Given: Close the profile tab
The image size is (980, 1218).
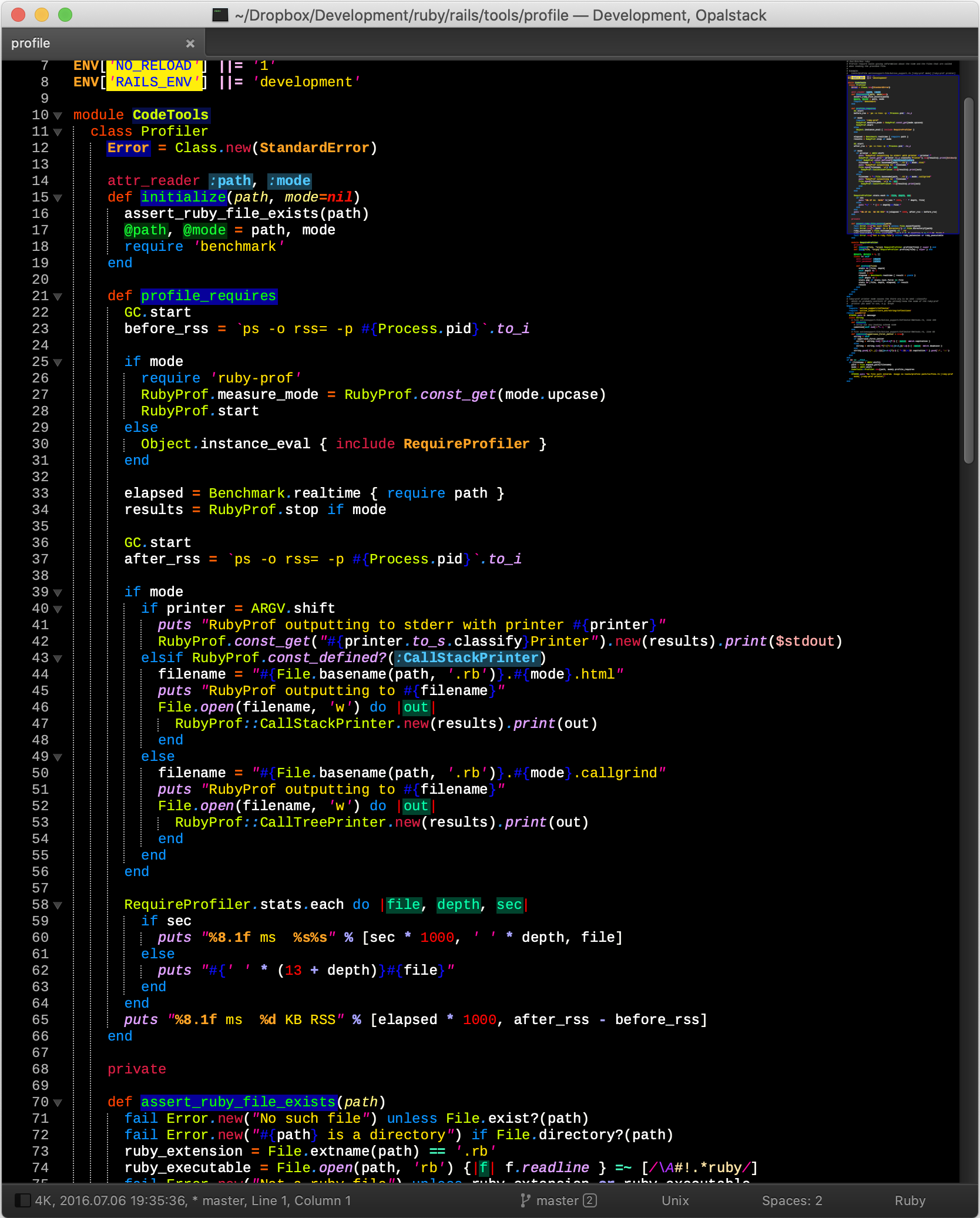Looking at the screenshot, I should point(190,43).
